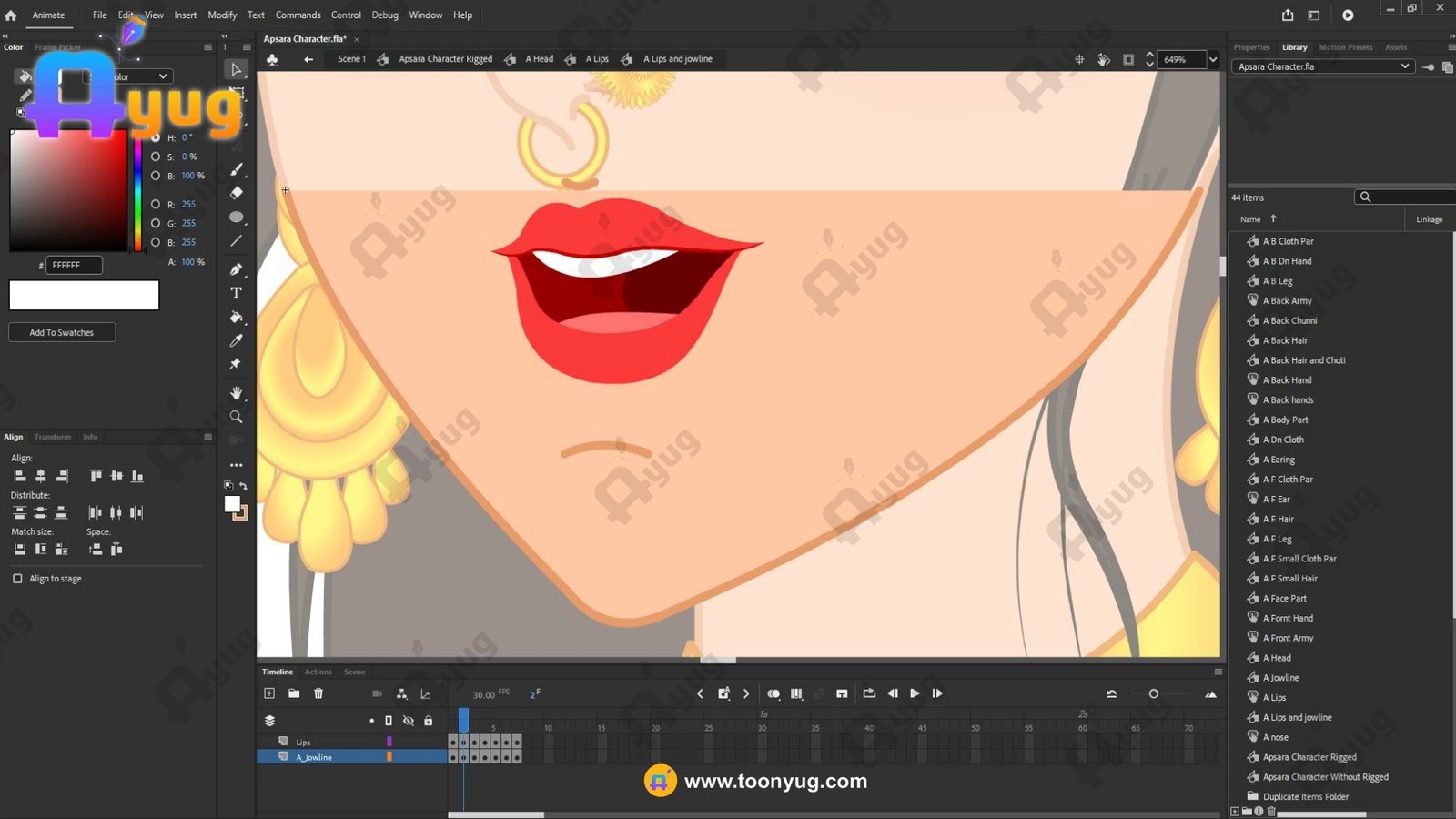Image resolution: width=1456 pixels, height=819 pixels.
Task: Enable Align to stage checkbox
Action: [17, 579]
